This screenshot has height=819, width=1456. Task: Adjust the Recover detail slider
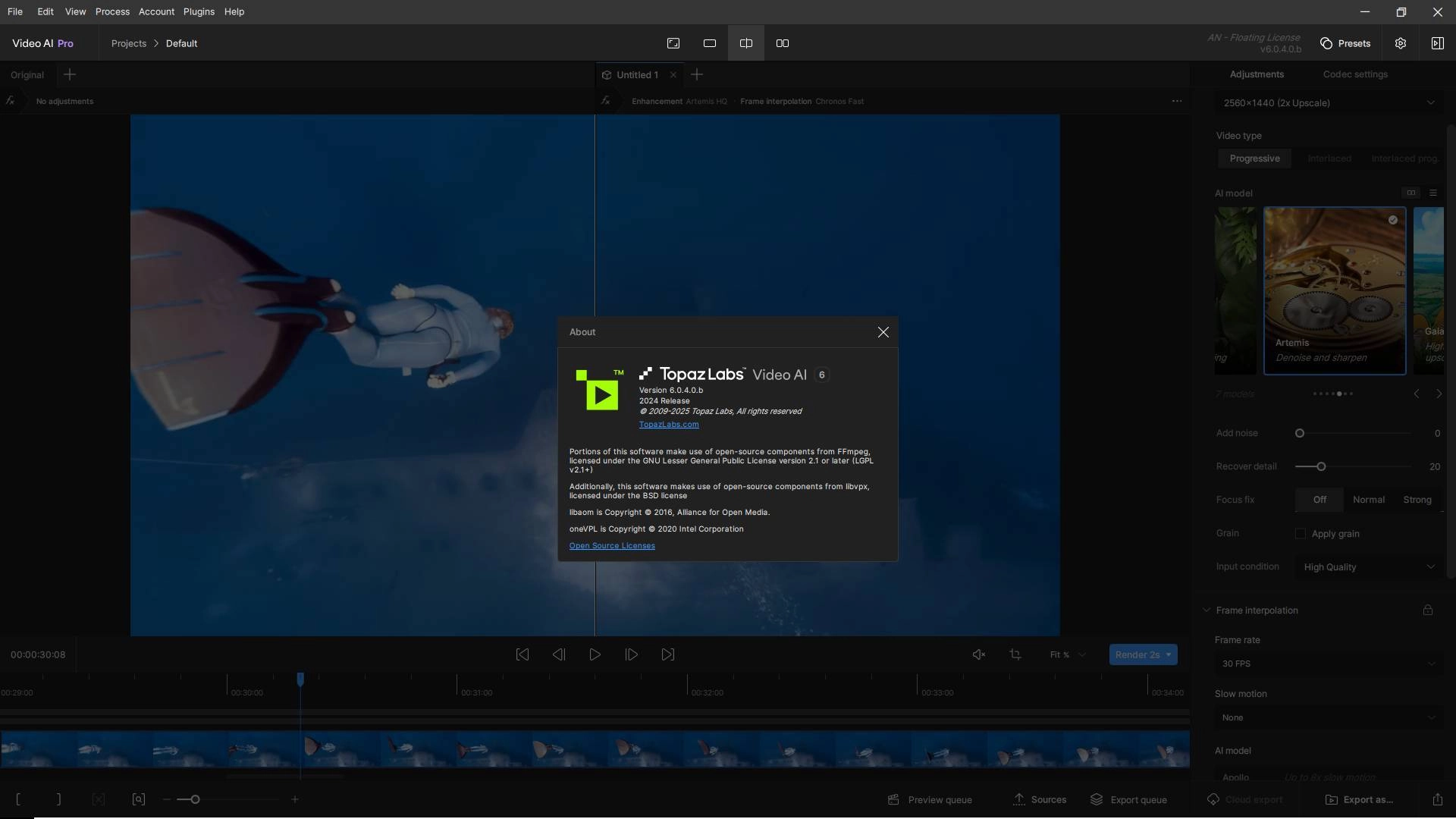(x=1353, y=466)
